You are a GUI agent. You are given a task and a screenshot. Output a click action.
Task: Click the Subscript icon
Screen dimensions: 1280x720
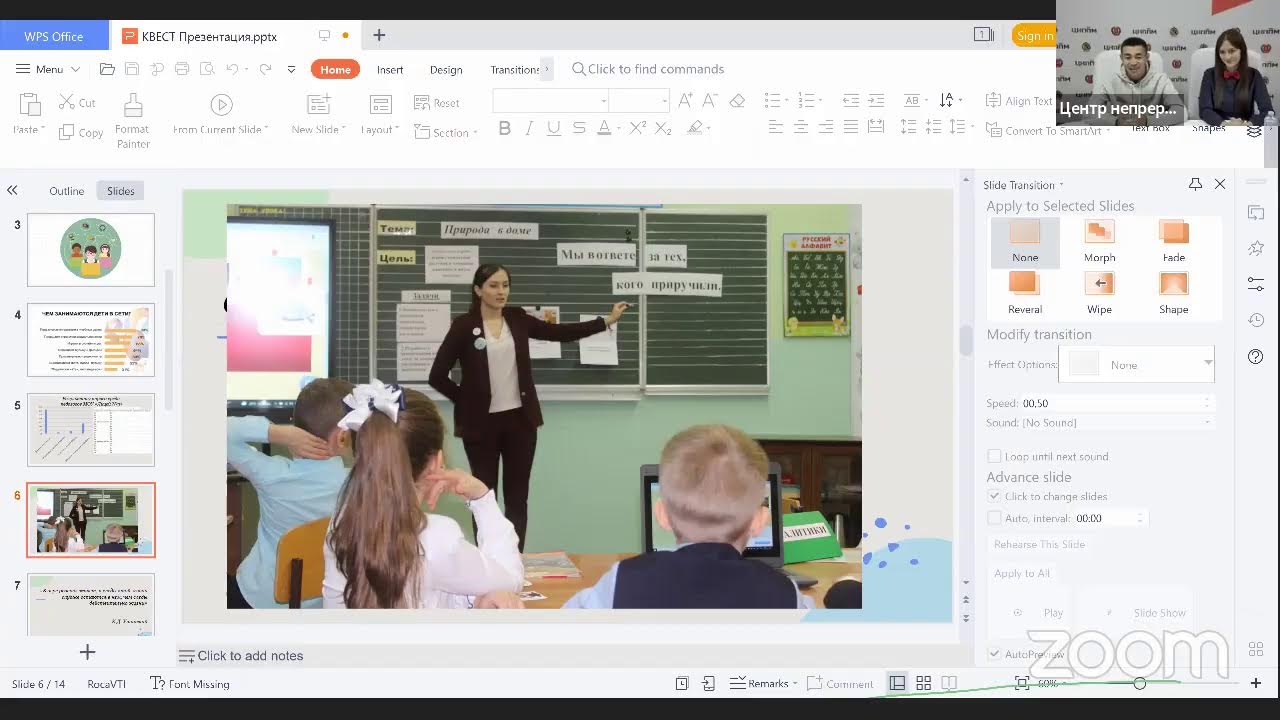click(x=662, y=128)
